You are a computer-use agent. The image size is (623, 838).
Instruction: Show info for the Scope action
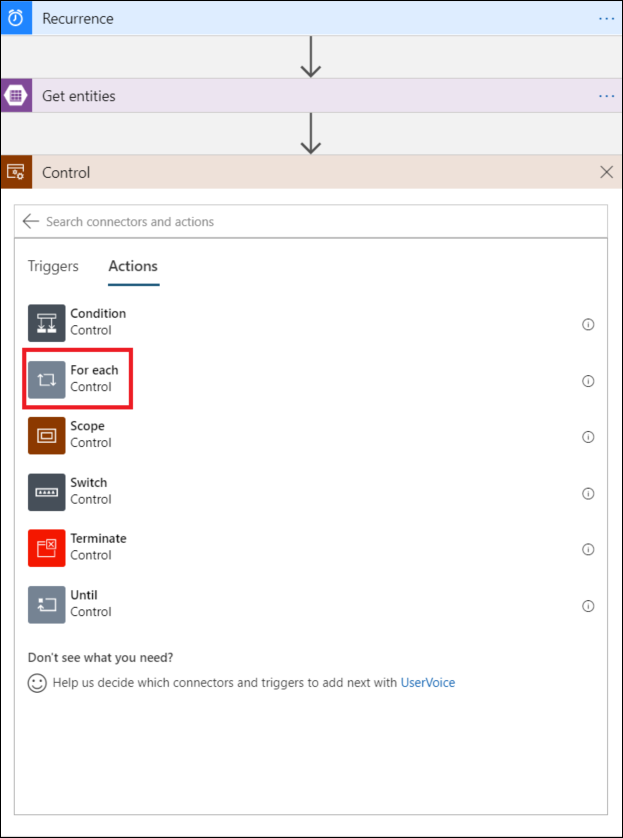(588, 437)
